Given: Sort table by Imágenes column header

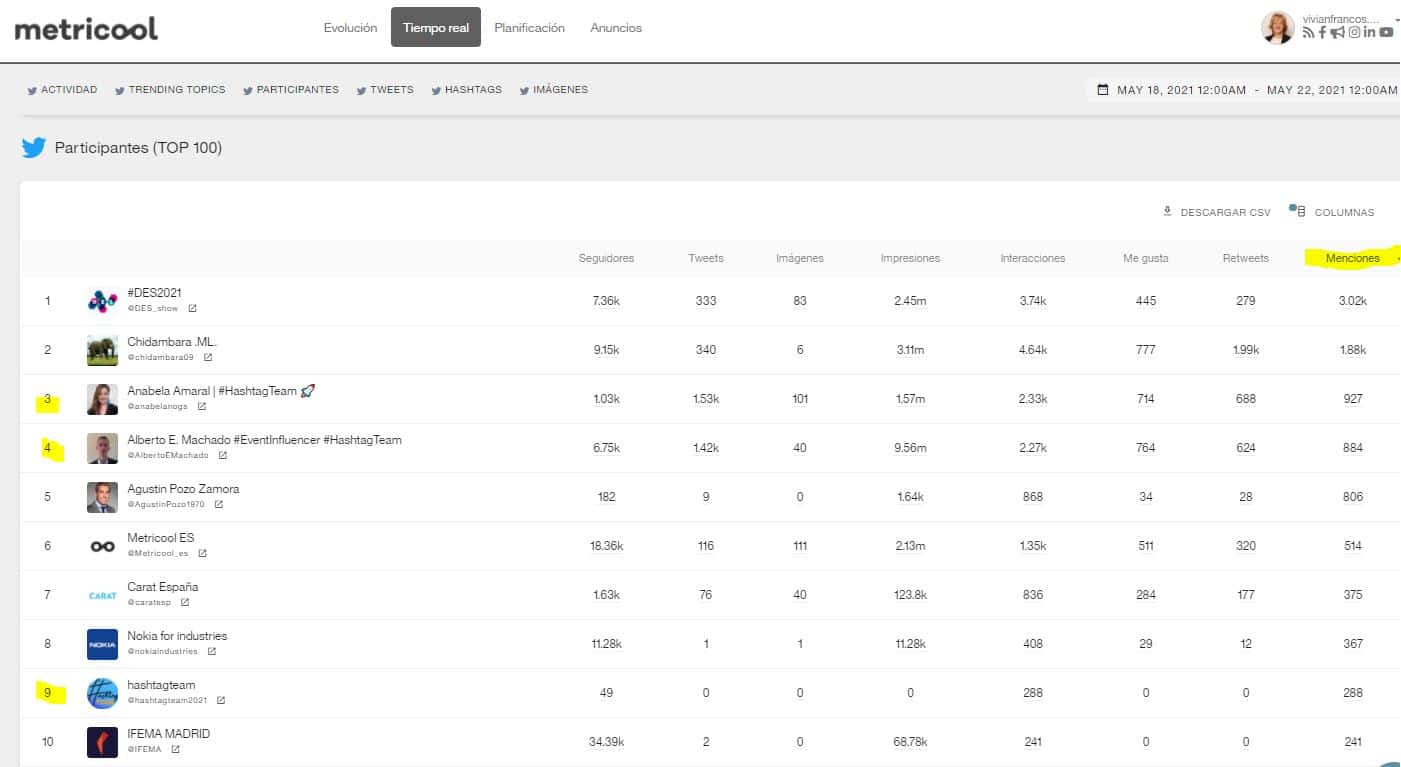Looking at the screenshot, I should tap(800, 258).
